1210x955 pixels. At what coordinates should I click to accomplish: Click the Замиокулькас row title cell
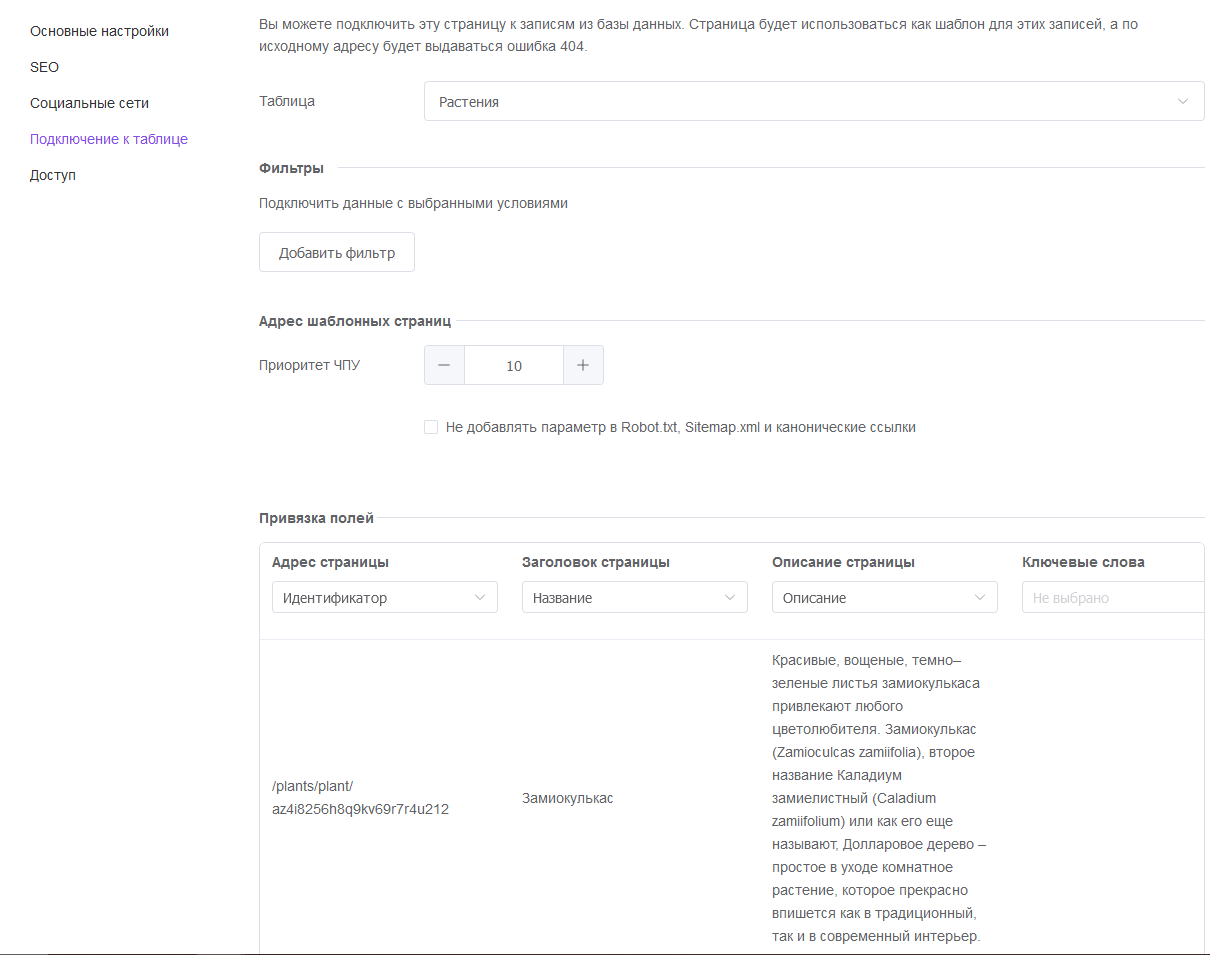[x=567, y=798]
